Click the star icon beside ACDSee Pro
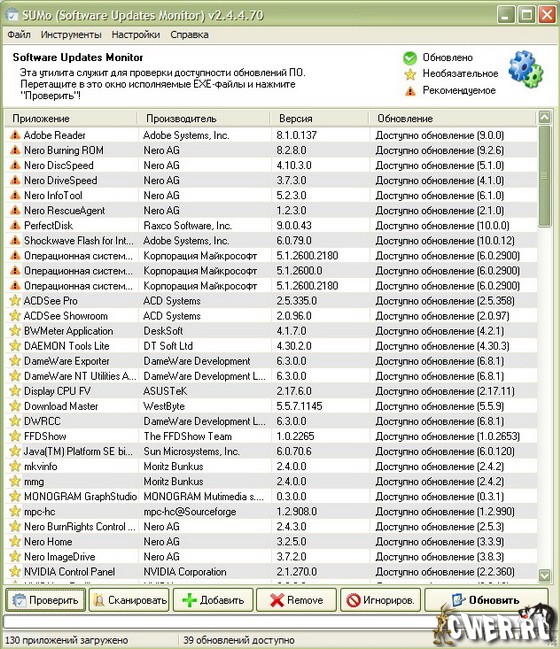This screenshot has width=560, height=649. coord(15,301)
